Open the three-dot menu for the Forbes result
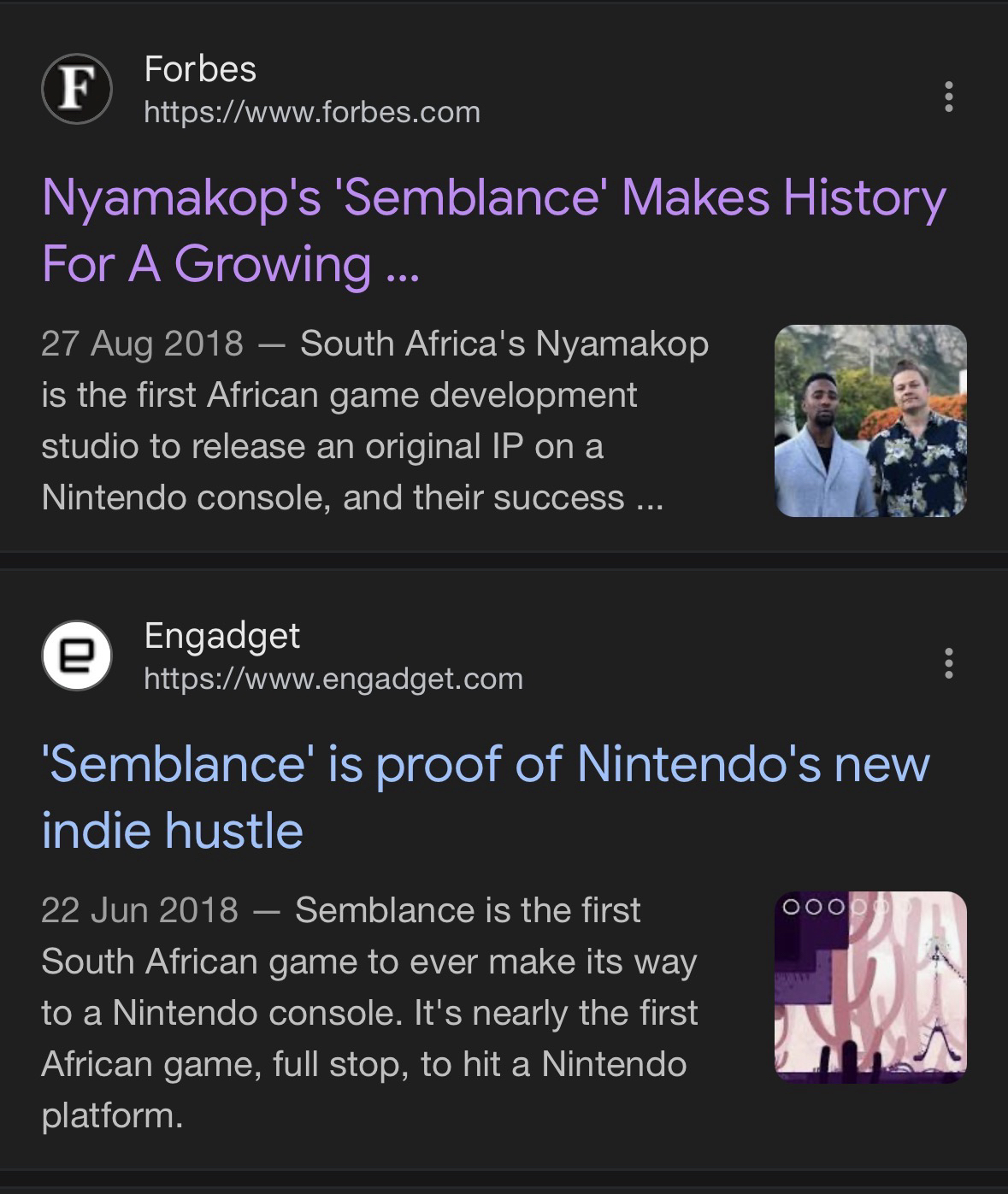The height and width of the screenshot is (1194, 1008). [x=948, y=97]
